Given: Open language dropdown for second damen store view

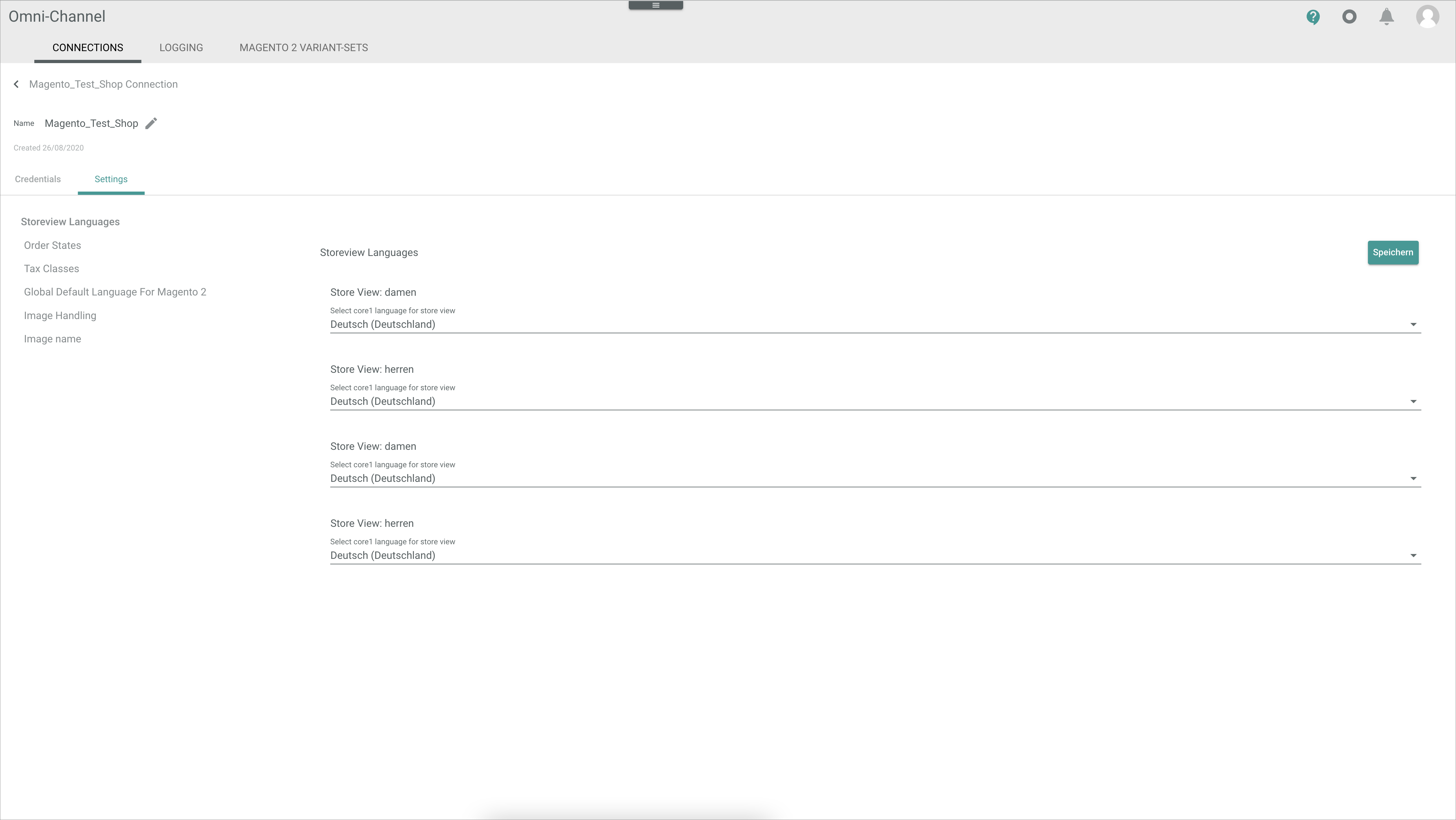Looking at the screenshot, I should pos(875,478).
